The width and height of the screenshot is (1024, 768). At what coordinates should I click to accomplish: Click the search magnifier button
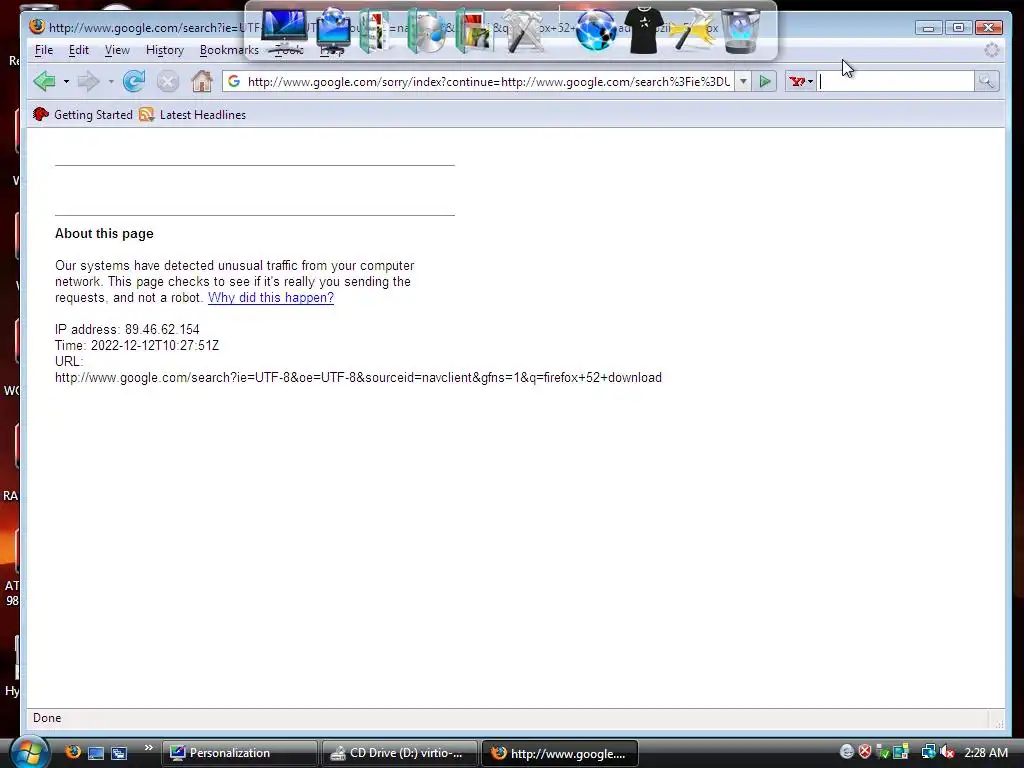986,82
